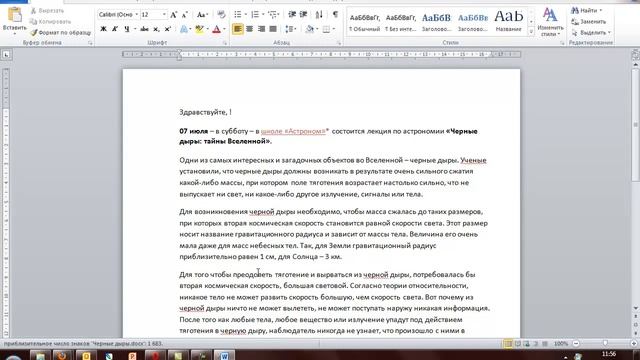Expand the styles gallery More arrow

531,31
